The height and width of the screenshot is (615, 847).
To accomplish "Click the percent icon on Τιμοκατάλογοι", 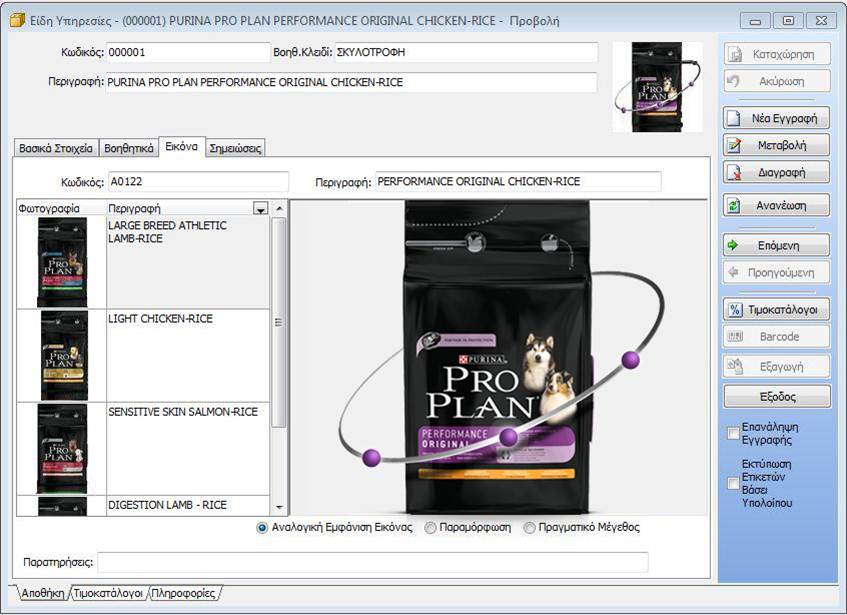I will (735, 309).
